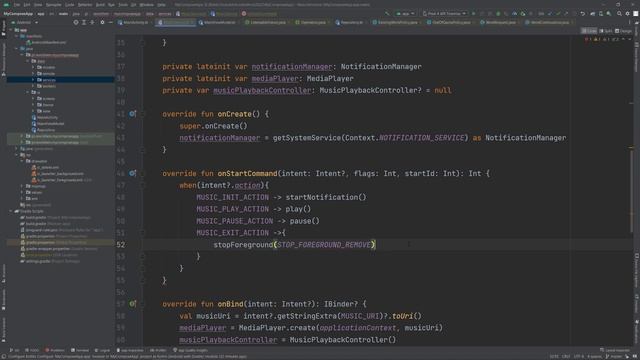Open the Logcat tool window button
This screenshot has height=360, width=640.
click(x=102, y=350)
